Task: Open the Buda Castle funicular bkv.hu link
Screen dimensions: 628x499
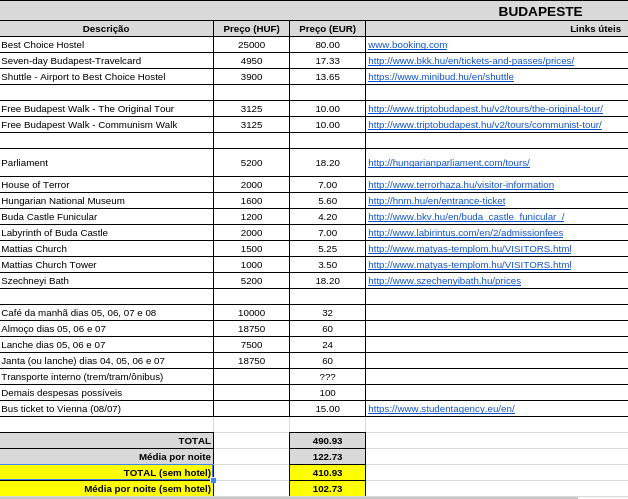Action: click(465, 217)
